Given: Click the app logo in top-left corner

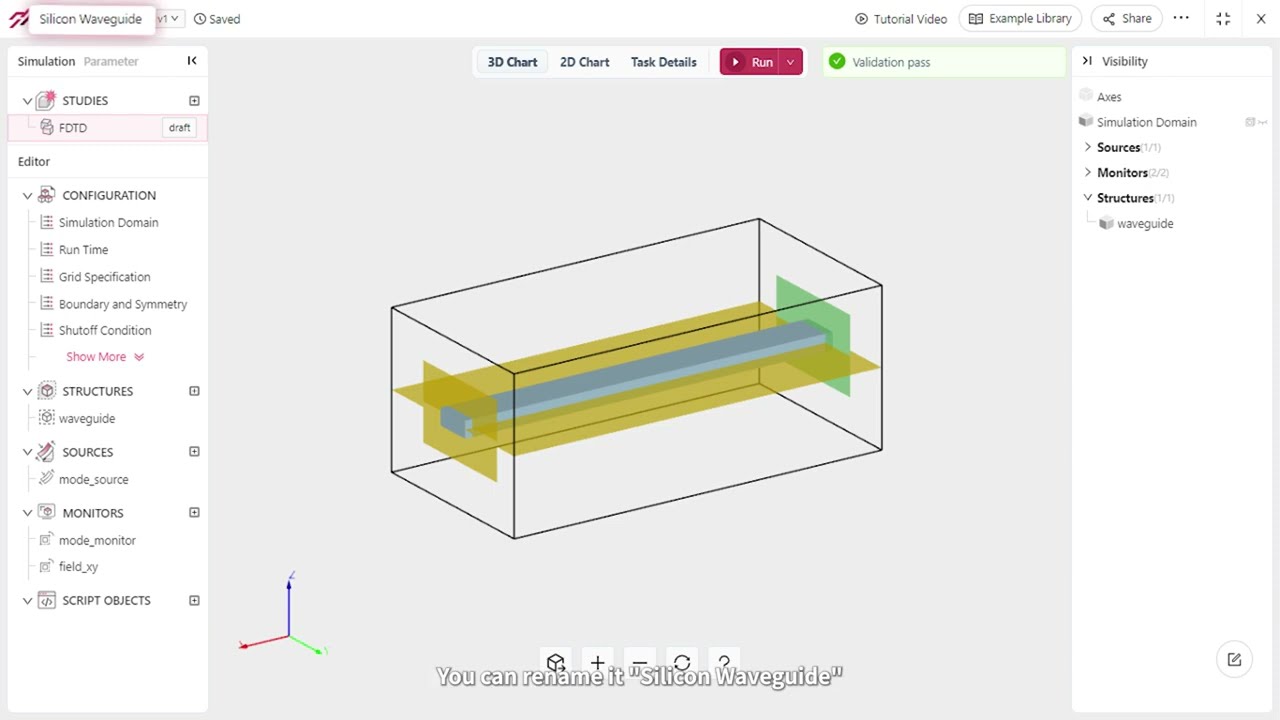Looking at the screenshot, I should (x=18, y=19).
